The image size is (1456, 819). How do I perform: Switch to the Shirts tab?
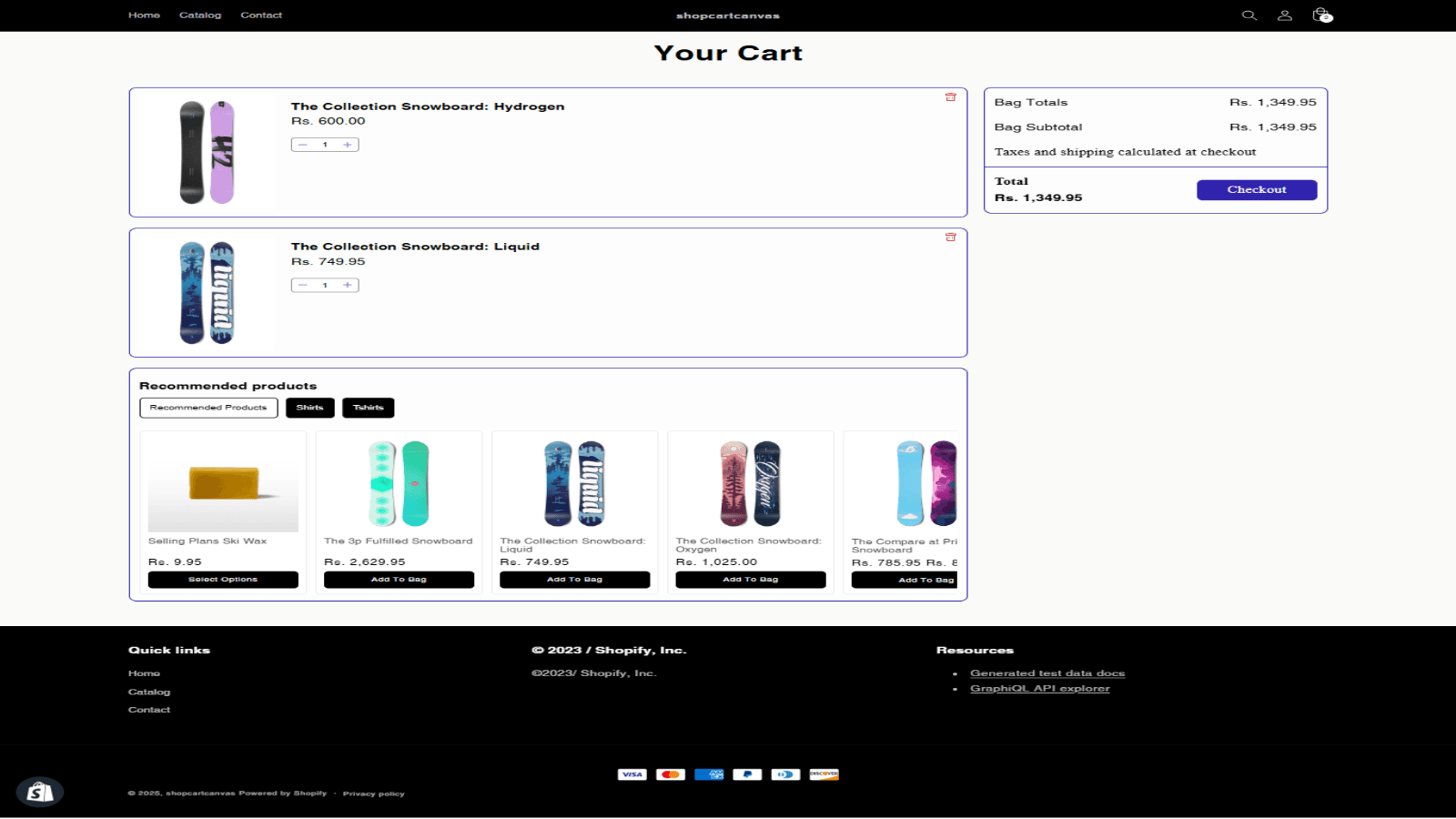pos(309,408)
